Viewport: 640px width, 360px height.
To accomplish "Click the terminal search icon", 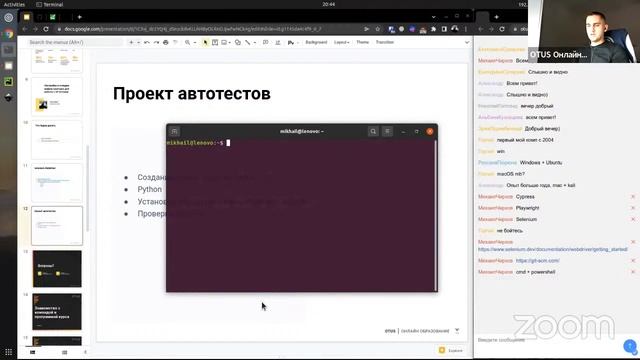I will point(373,131).
